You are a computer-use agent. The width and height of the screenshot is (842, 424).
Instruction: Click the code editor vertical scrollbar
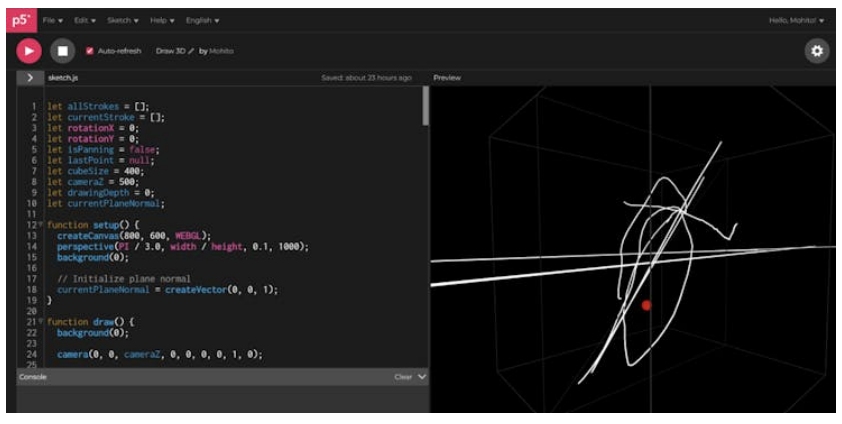(x=426, y=105)
